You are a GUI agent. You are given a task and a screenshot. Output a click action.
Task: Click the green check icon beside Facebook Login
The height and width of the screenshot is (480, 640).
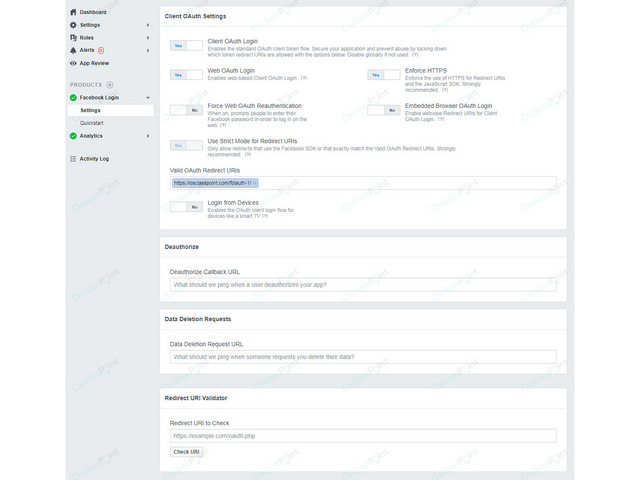pyautogui.click(x=73, y=98)
